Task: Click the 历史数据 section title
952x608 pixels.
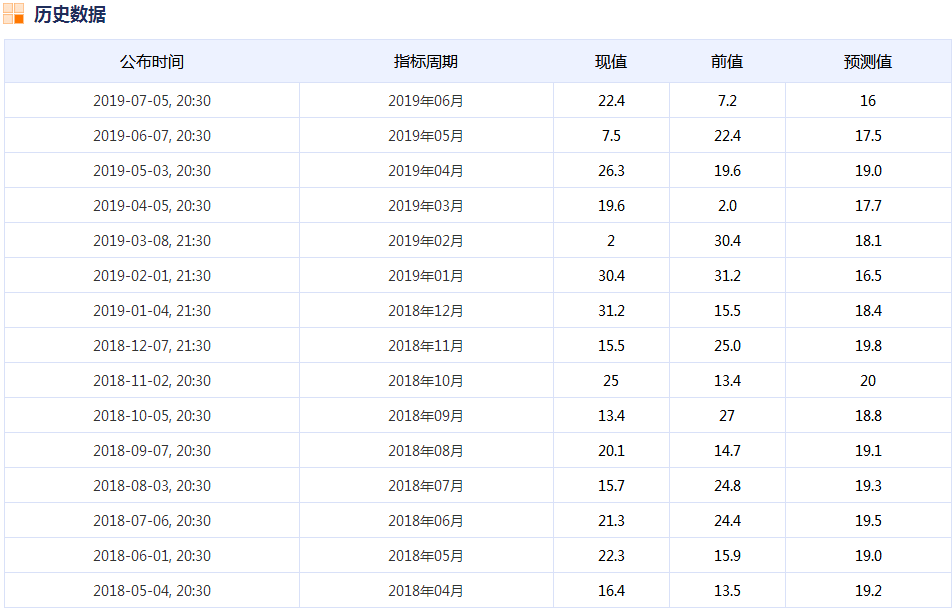Action: pos(69,14)
